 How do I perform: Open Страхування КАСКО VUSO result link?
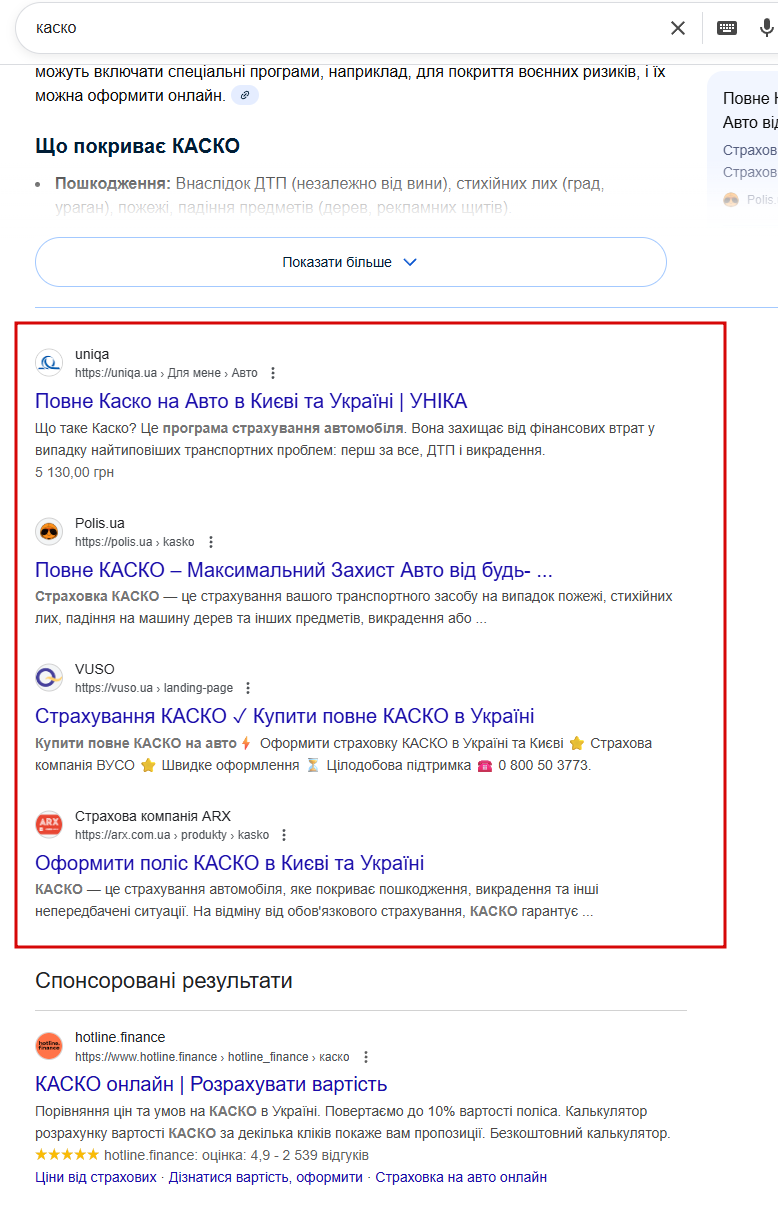coord(285,716)
